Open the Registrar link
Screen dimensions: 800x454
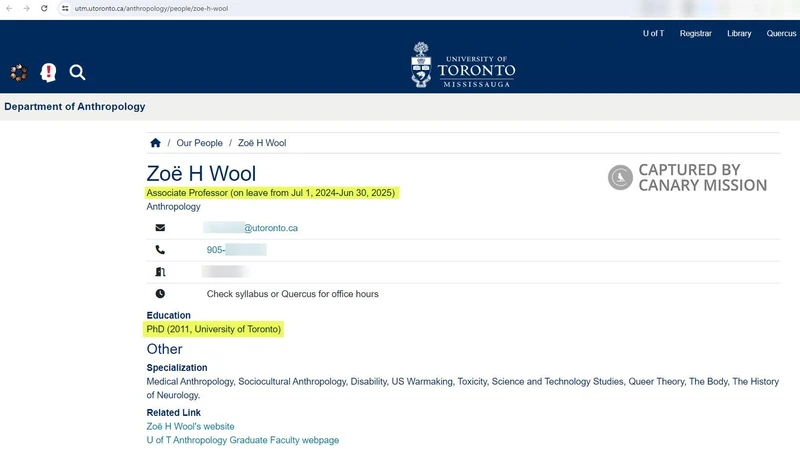[x=695, y=33]
